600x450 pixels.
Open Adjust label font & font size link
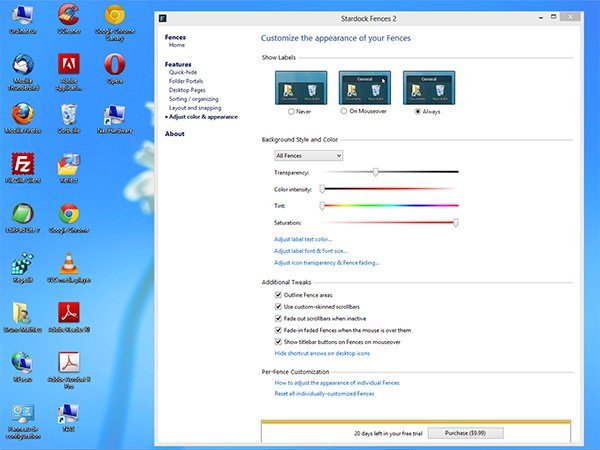(311, 251)
